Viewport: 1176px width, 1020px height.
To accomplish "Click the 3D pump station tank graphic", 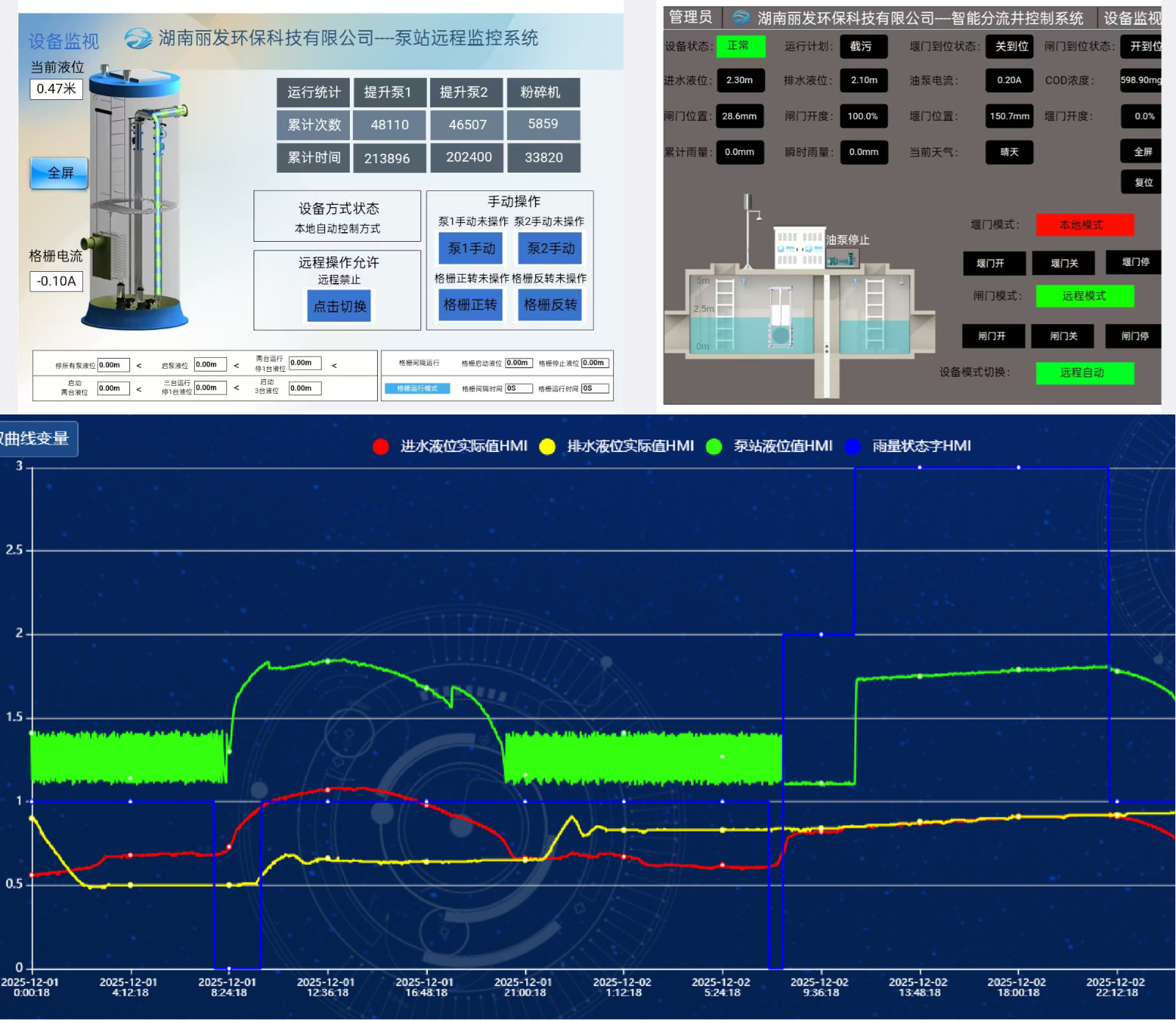I will click(136, 198).
